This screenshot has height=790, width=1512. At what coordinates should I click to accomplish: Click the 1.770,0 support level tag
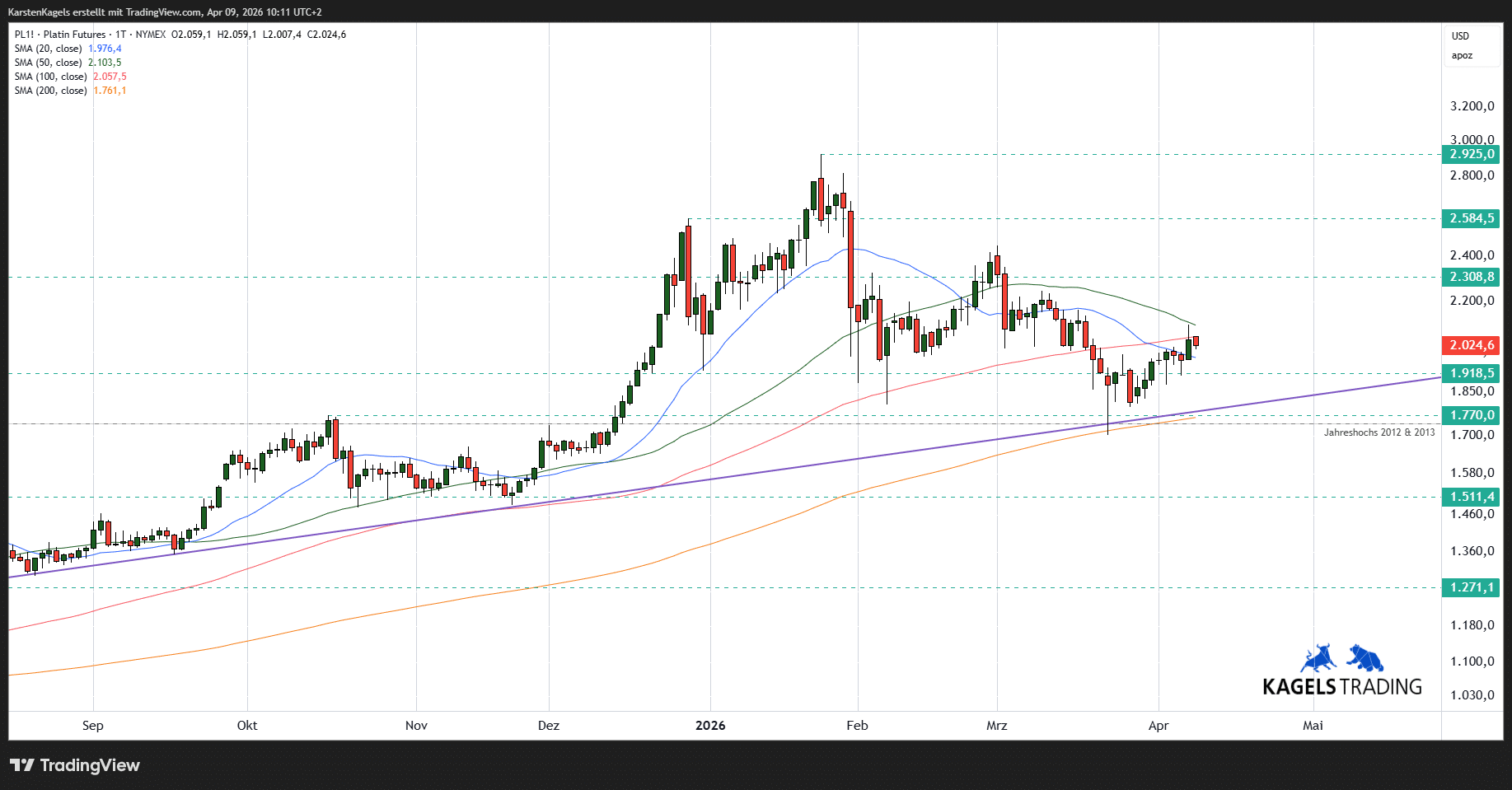[x=1472, y=416]
